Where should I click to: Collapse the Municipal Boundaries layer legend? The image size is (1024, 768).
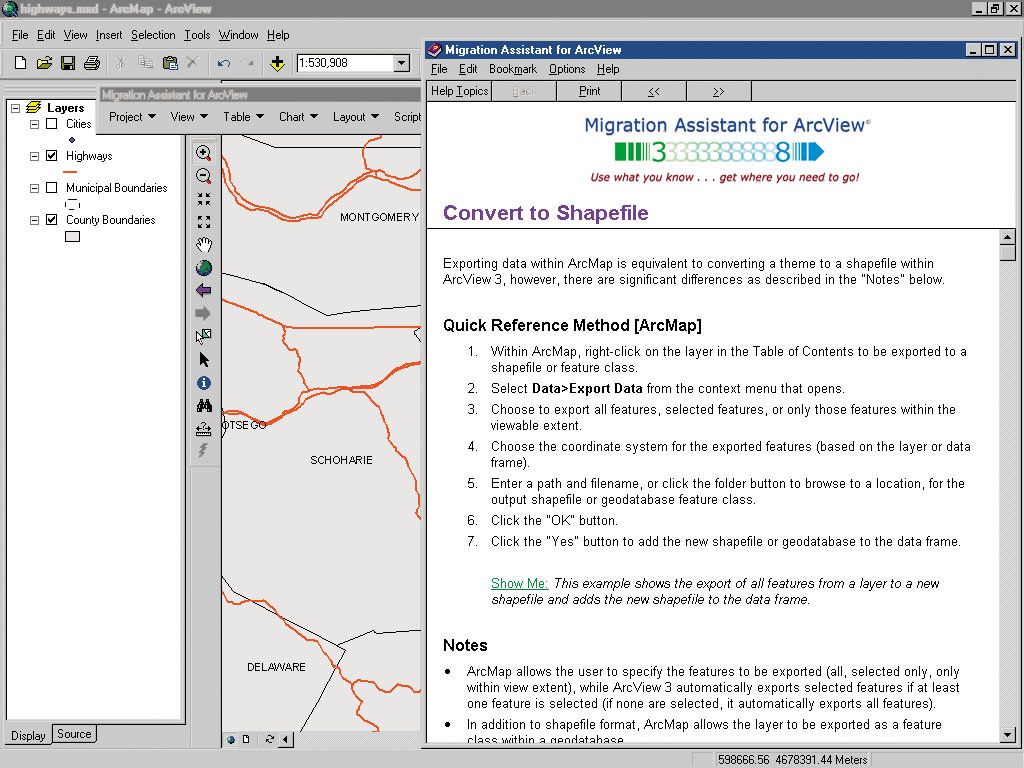click(x=35, y=188)
